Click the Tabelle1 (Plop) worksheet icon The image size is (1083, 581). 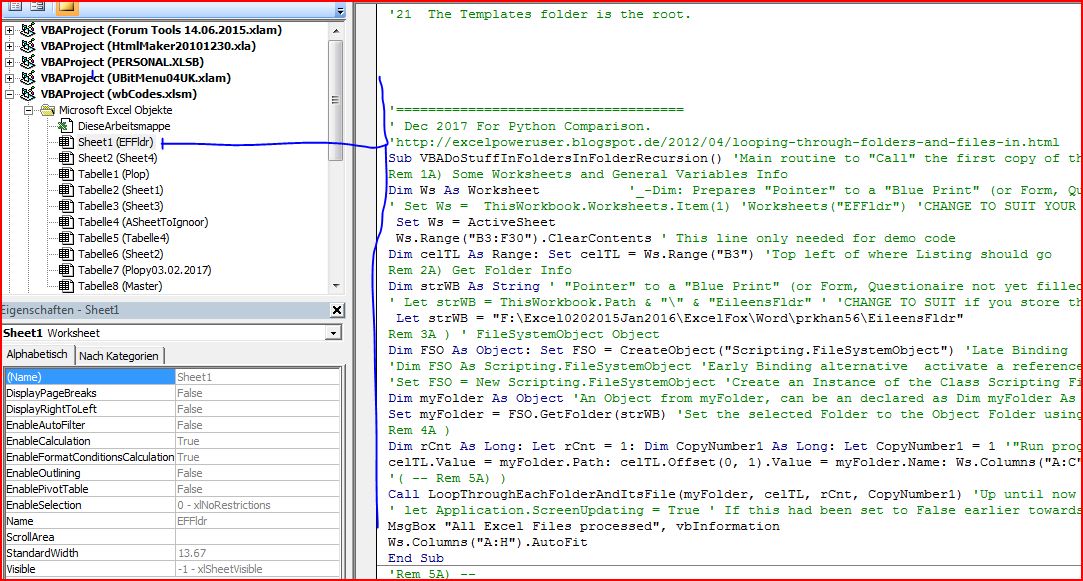point(66,173)
